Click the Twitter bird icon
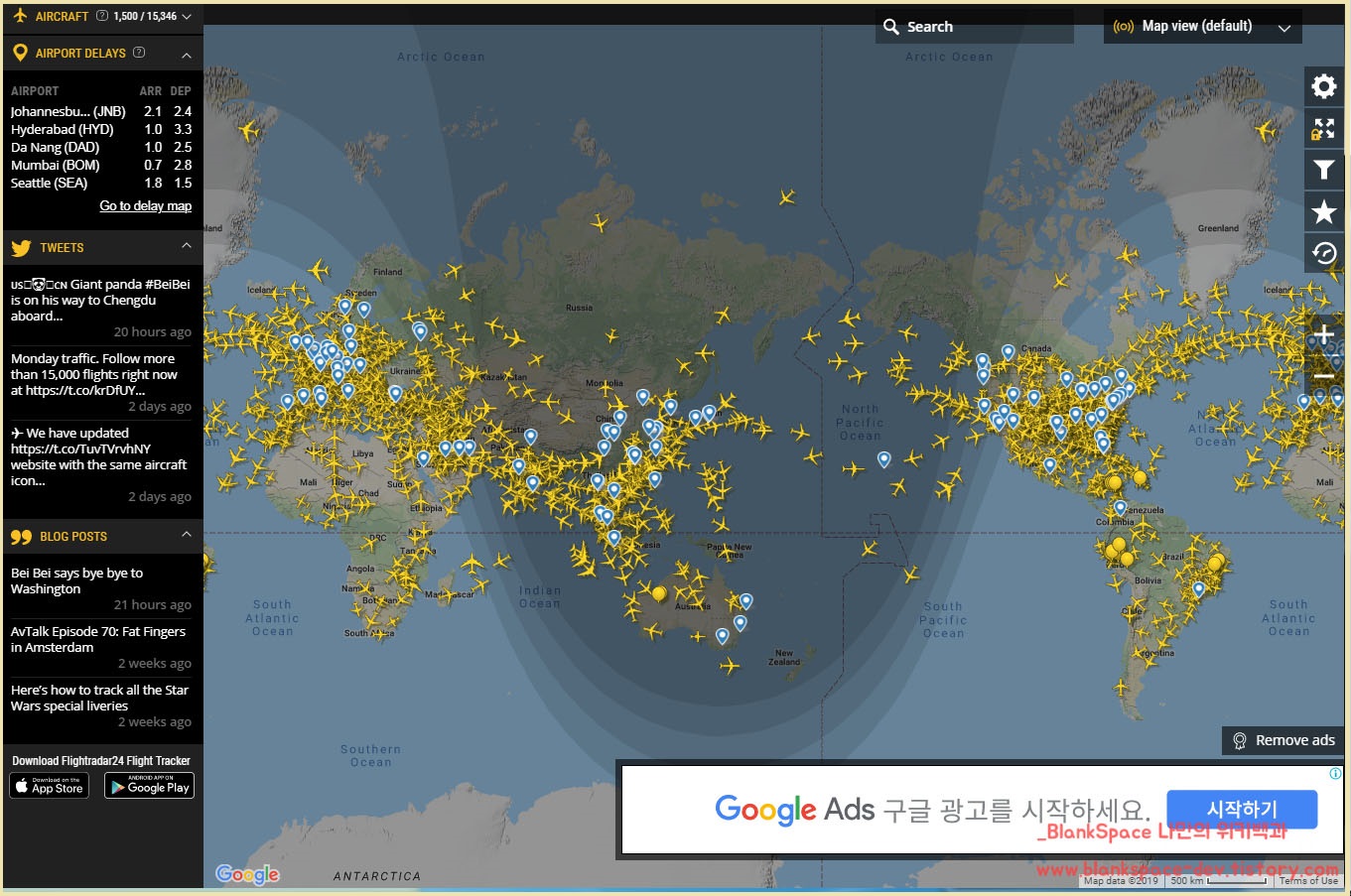 click(21, 248)
